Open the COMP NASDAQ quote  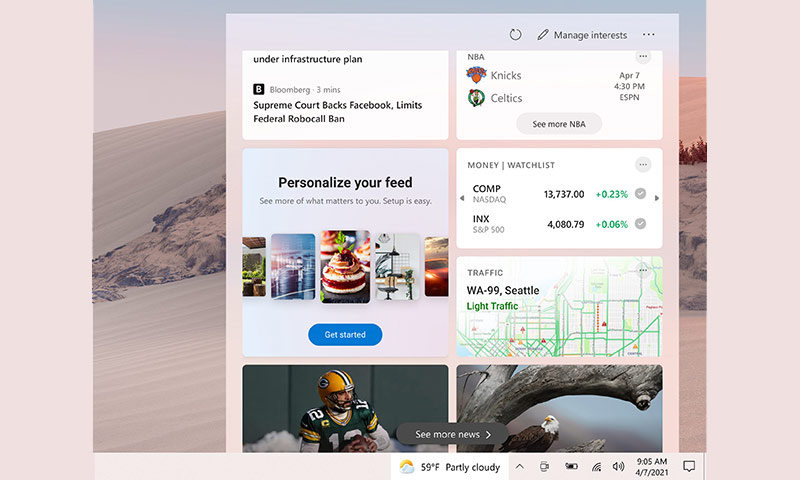(x=550, y=194)
